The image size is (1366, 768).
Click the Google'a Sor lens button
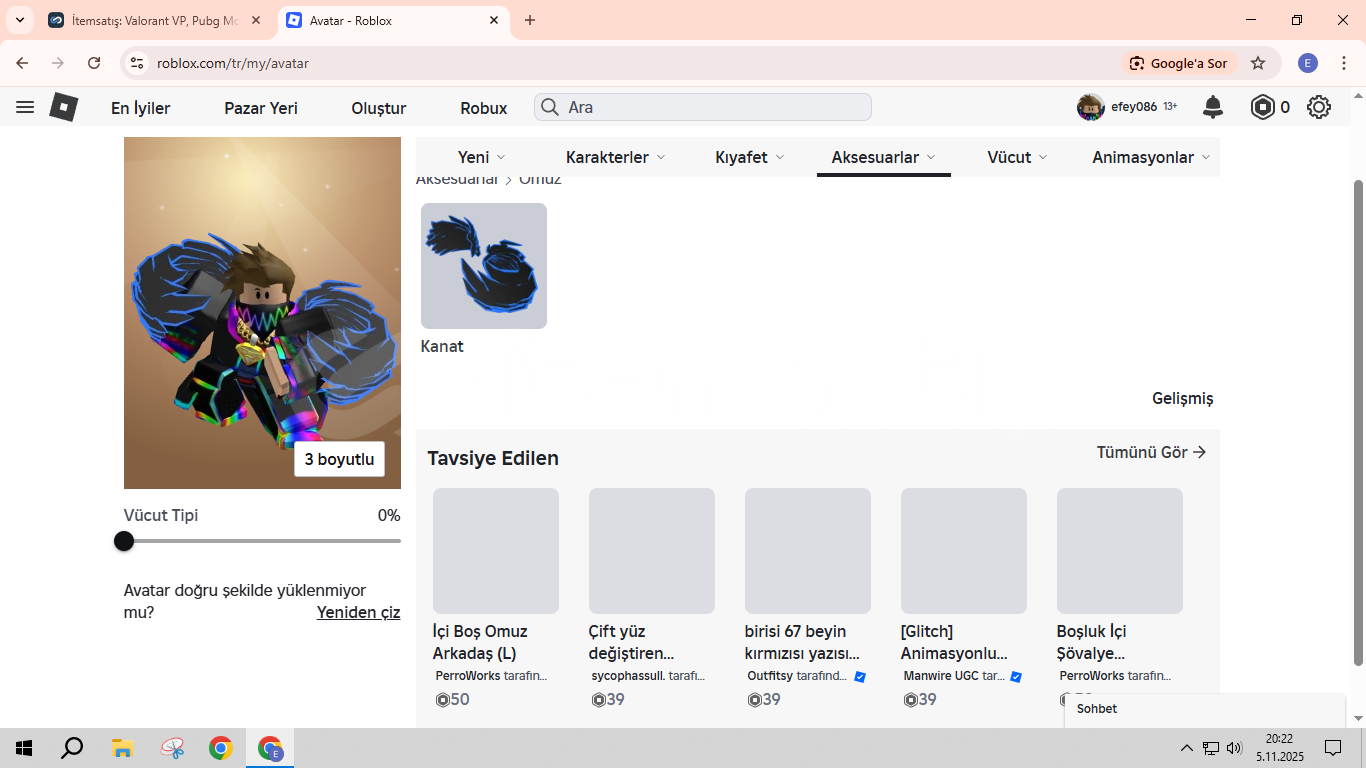click(1179, 63)
